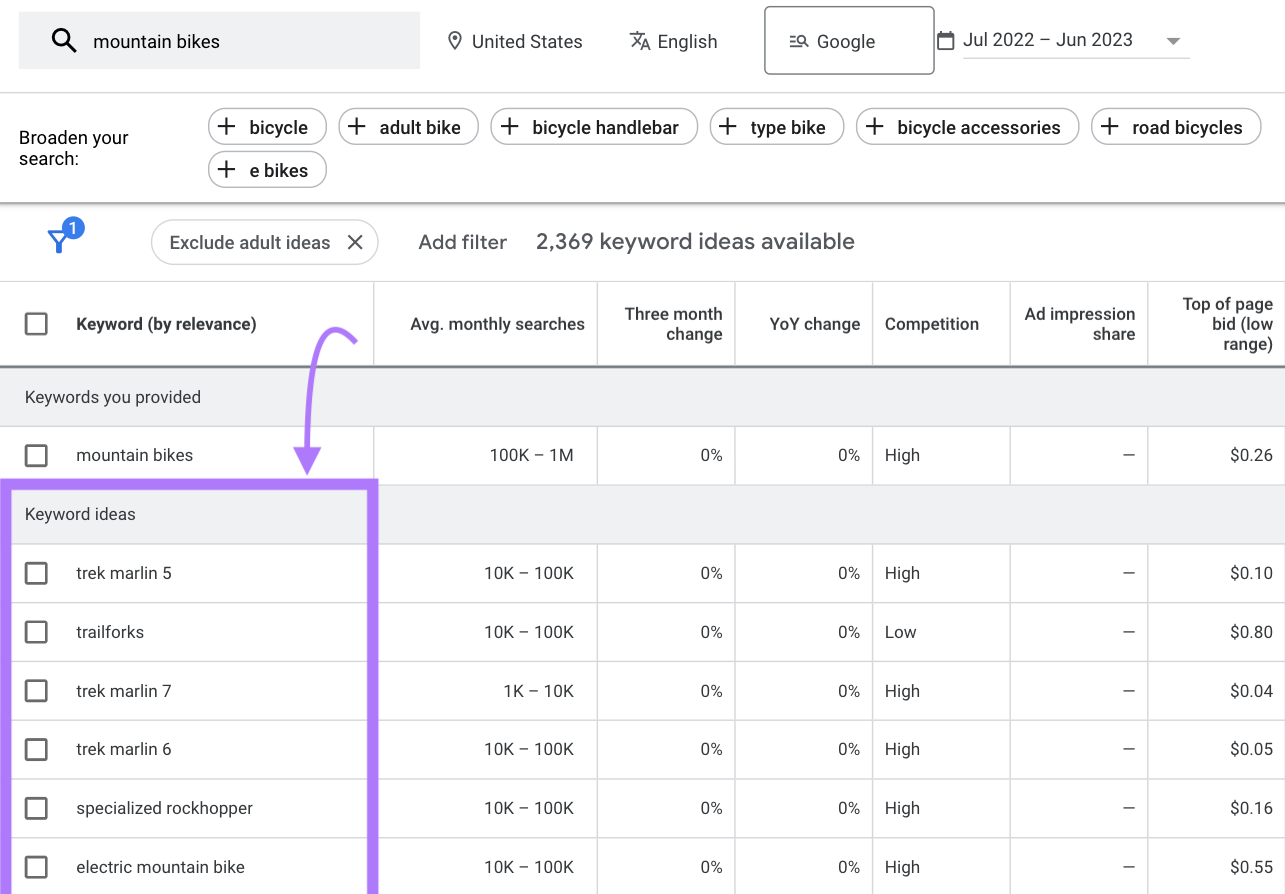Click the 'Keywords you provided' section label
1285x894 pixels.
pos(113,397)
